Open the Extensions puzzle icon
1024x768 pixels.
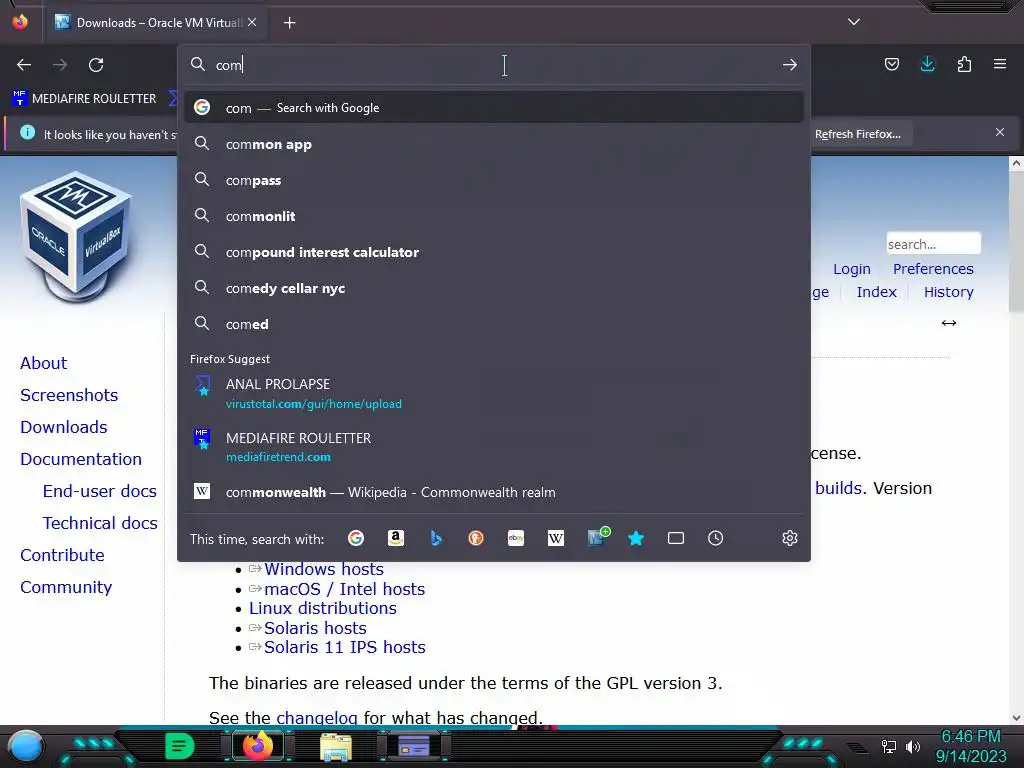coord(964,64)
